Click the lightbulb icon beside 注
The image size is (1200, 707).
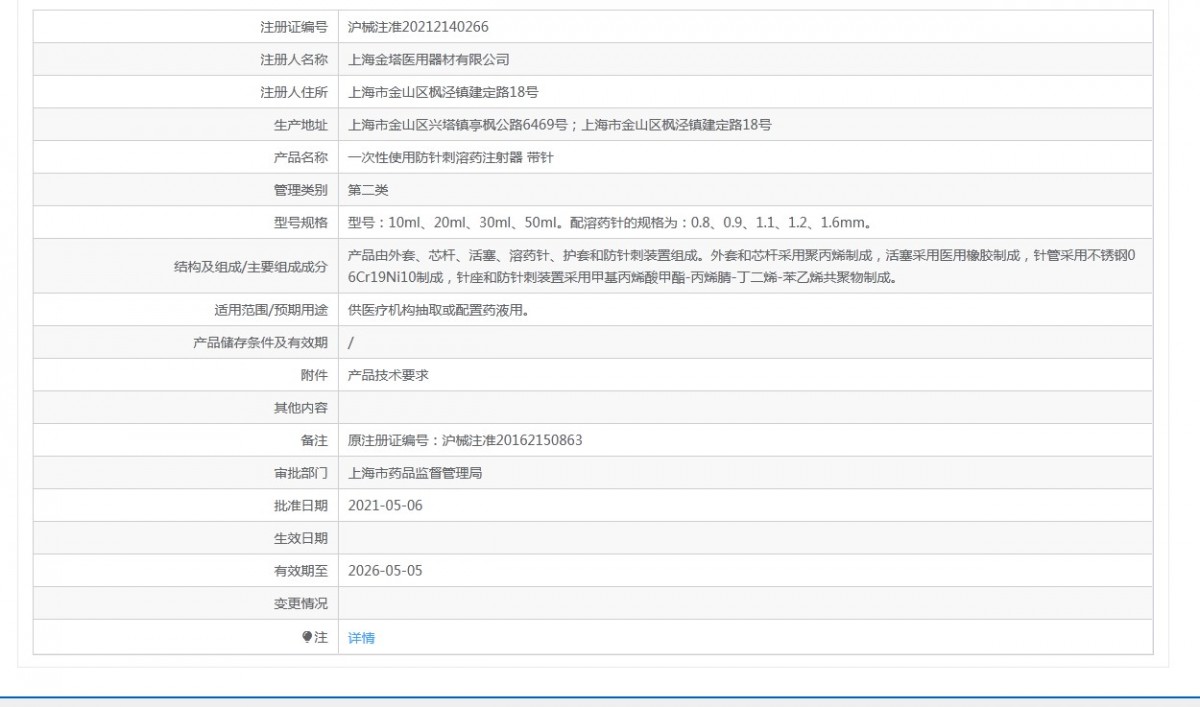click(307, 638)
